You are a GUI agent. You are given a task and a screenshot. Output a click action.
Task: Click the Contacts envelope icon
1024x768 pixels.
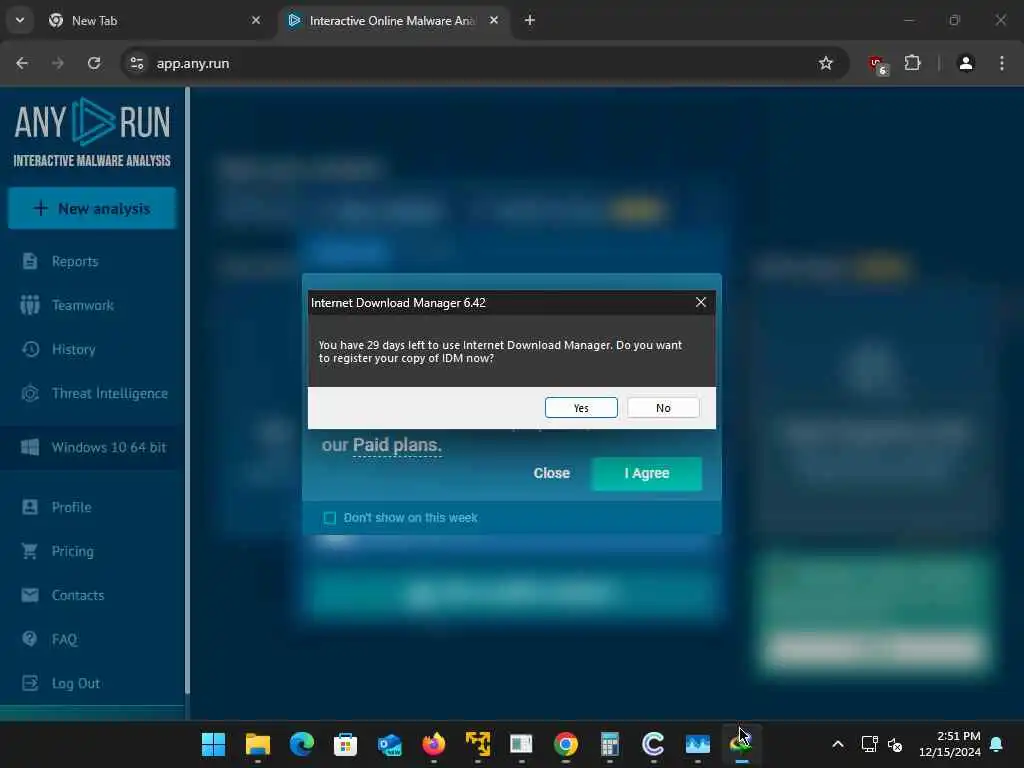tap(30, 595)
